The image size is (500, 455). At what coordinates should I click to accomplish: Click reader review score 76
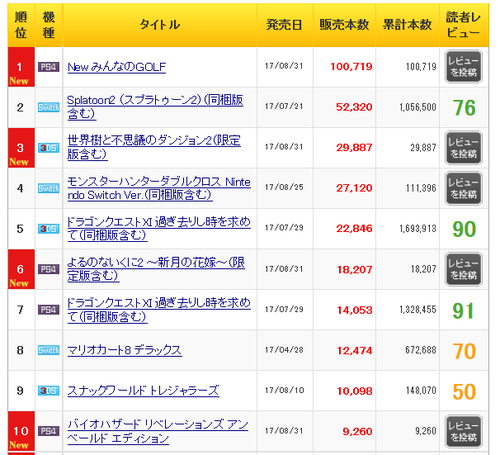coord(464,108)
